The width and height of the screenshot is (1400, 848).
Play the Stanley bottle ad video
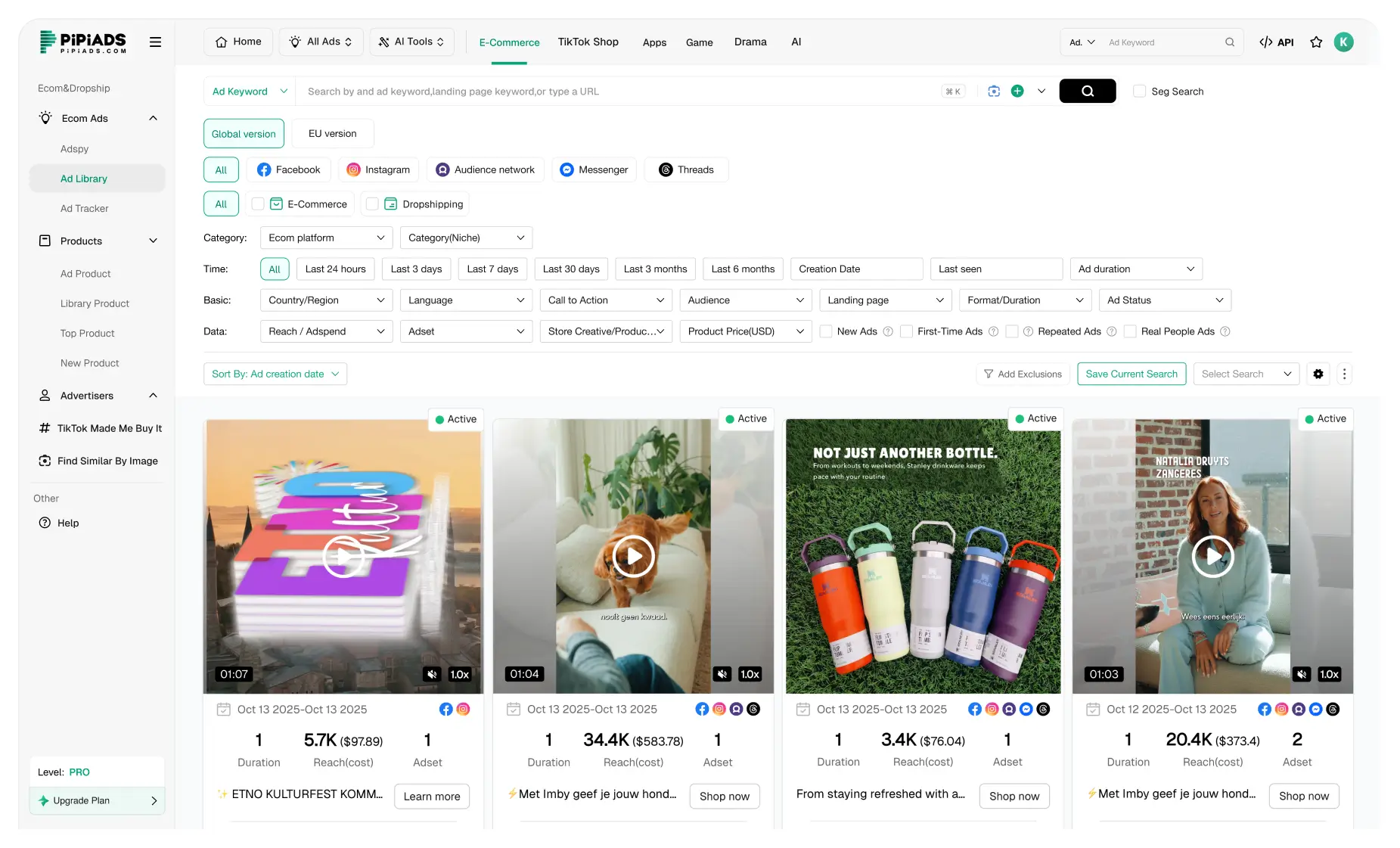click(x=922, y=556)
